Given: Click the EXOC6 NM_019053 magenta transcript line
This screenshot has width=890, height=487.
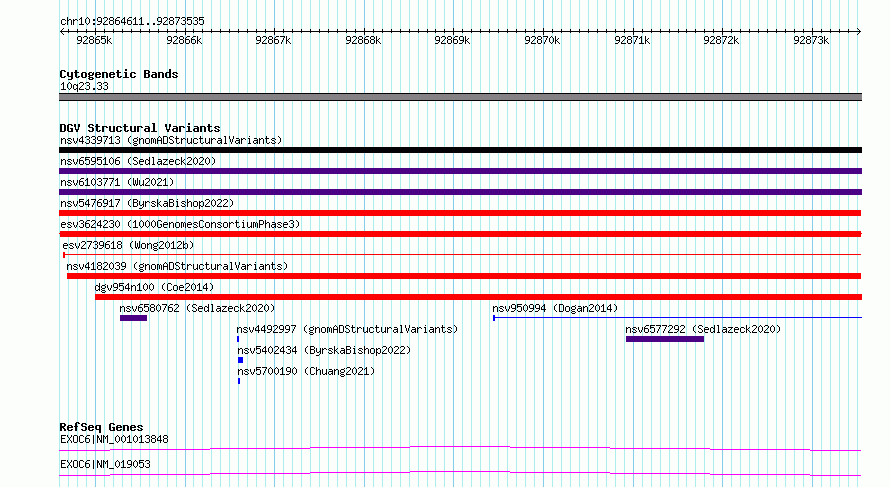Looking at the screenshot, I should (460, 473).
